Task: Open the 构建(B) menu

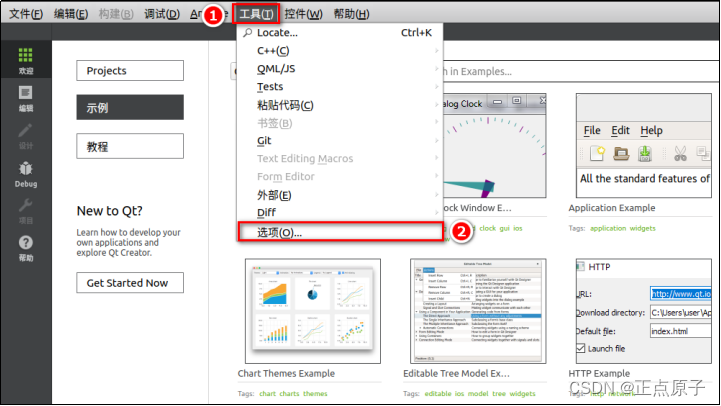Action: pyautogui.click(x=116, y=14)
